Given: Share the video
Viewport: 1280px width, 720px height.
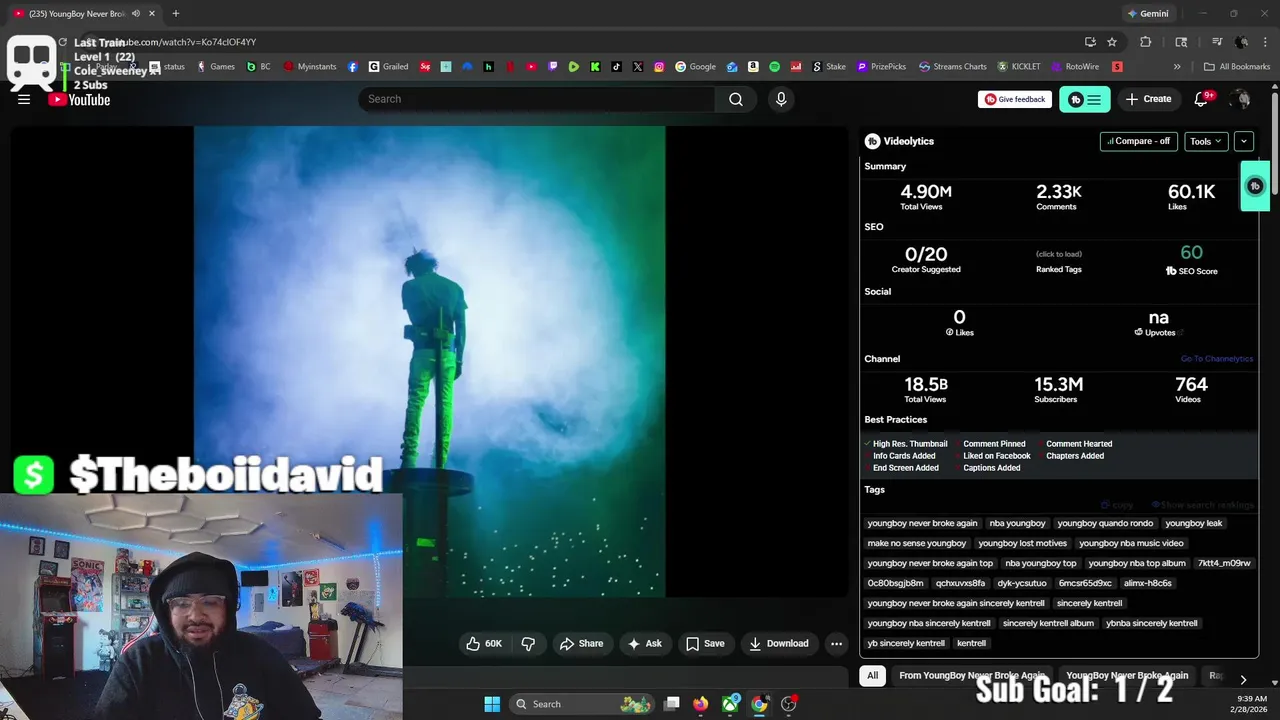Looking at the screenshot, I should (581, 643).
